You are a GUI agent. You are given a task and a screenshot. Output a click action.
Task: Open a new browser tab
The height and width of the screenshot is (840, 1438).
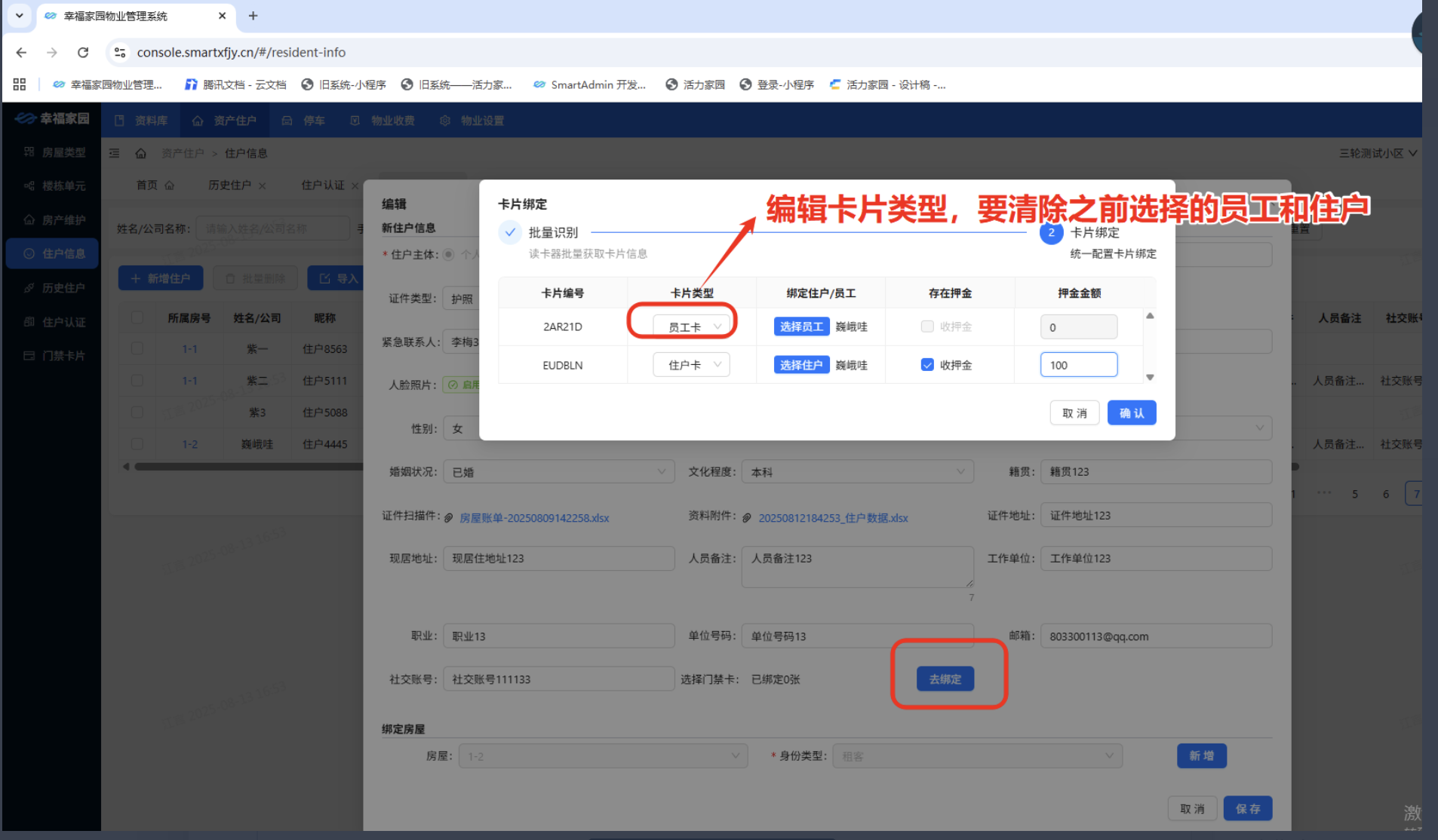pos(253,16)
